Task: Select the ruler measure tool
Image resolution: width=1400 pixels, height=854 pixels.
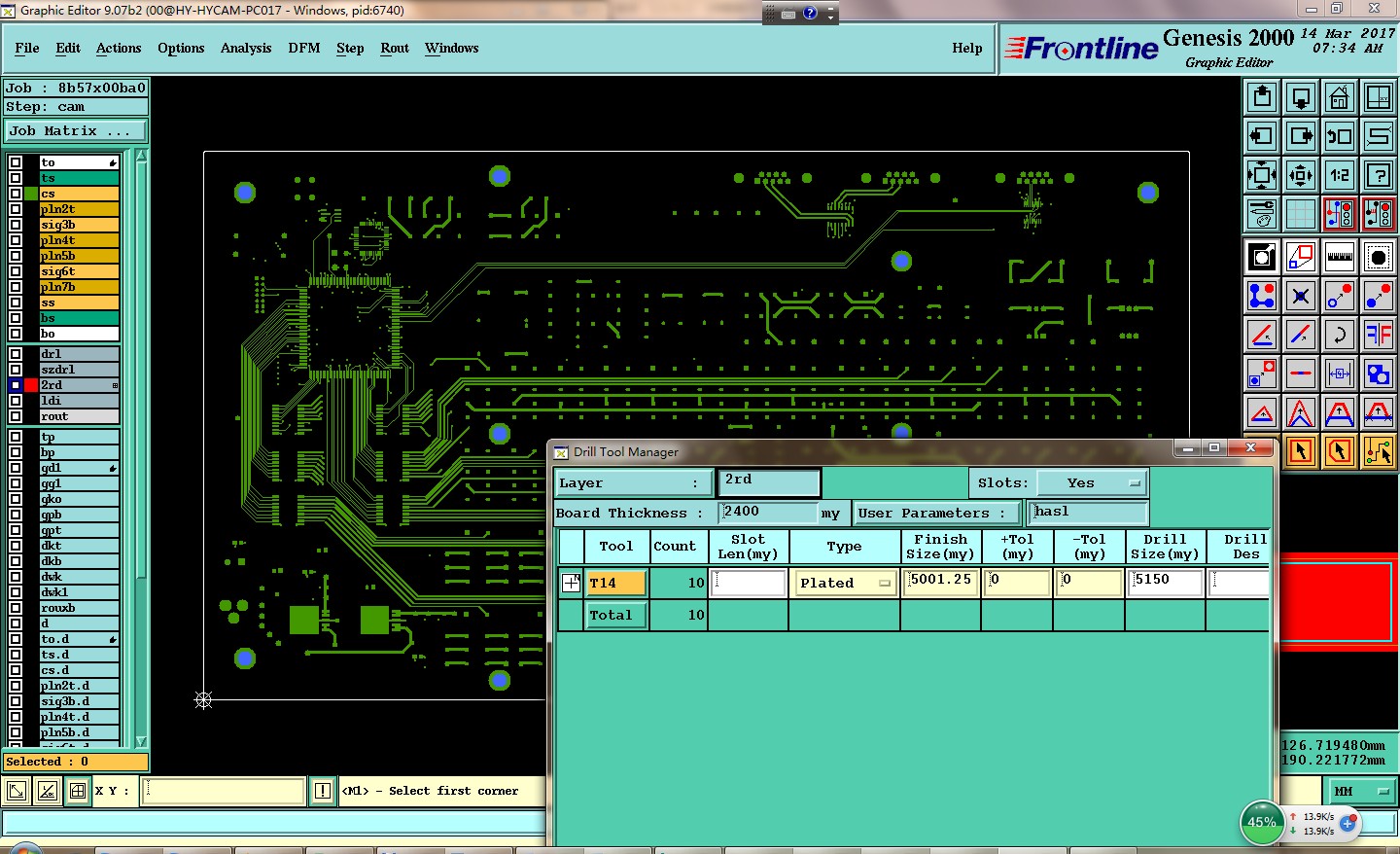Action: [1340, 257]
